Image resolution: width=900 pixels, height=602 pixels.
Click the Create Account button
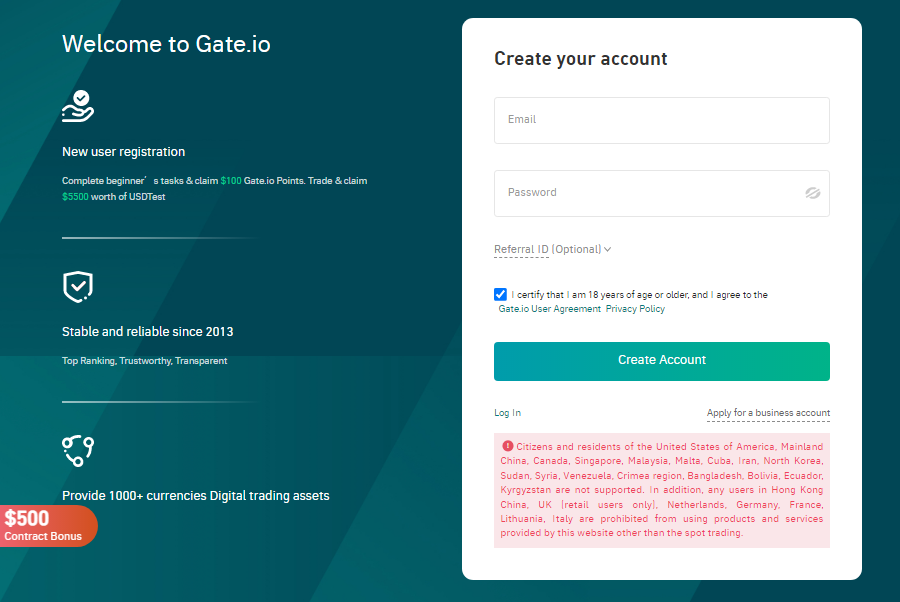tap(661, 361)
